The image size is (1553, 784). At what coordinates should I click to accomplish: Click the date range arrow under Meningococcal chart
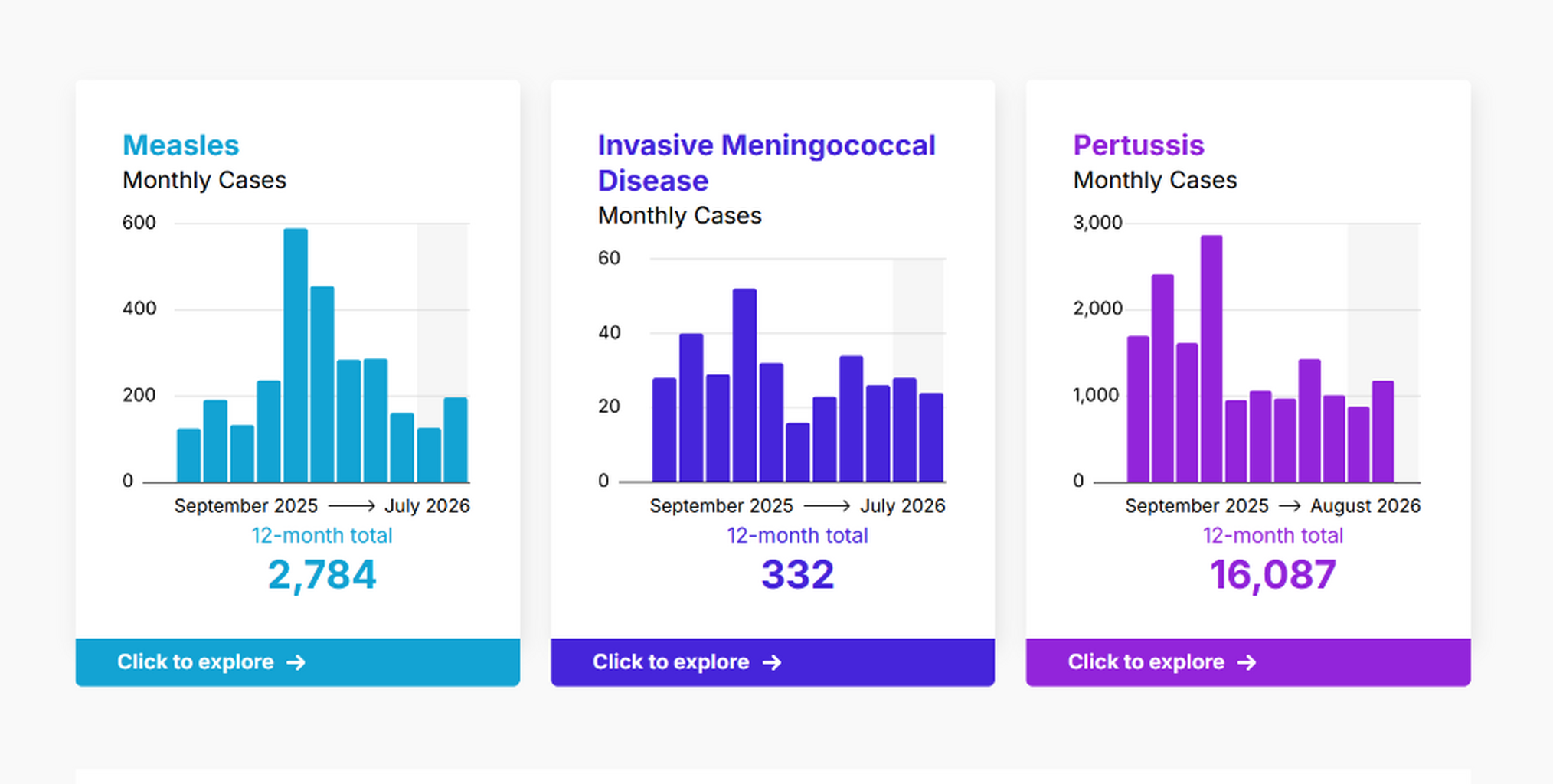click(x=827, y=506)
